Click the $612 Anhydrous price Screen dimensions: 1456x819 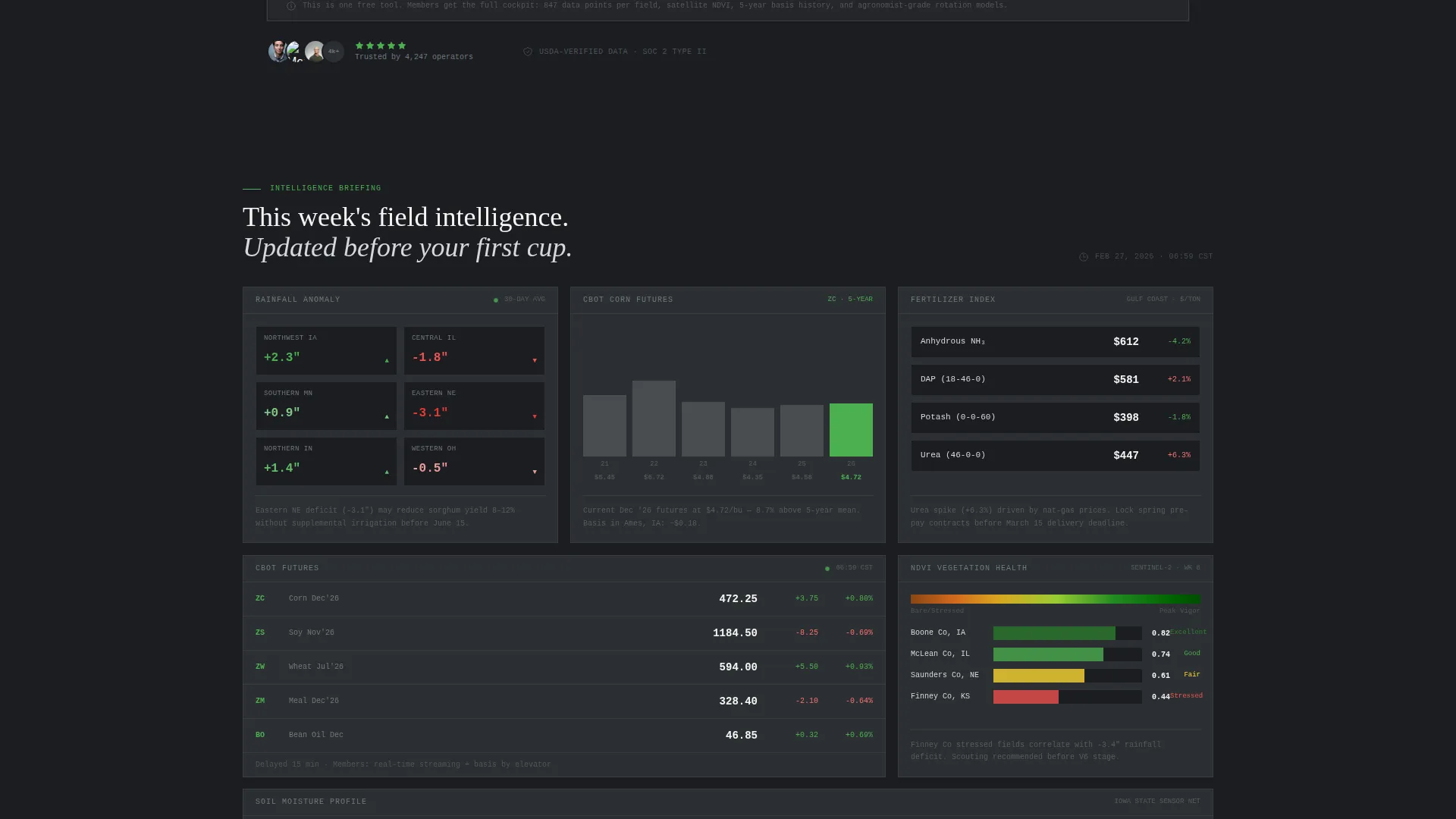(1126, 342)
